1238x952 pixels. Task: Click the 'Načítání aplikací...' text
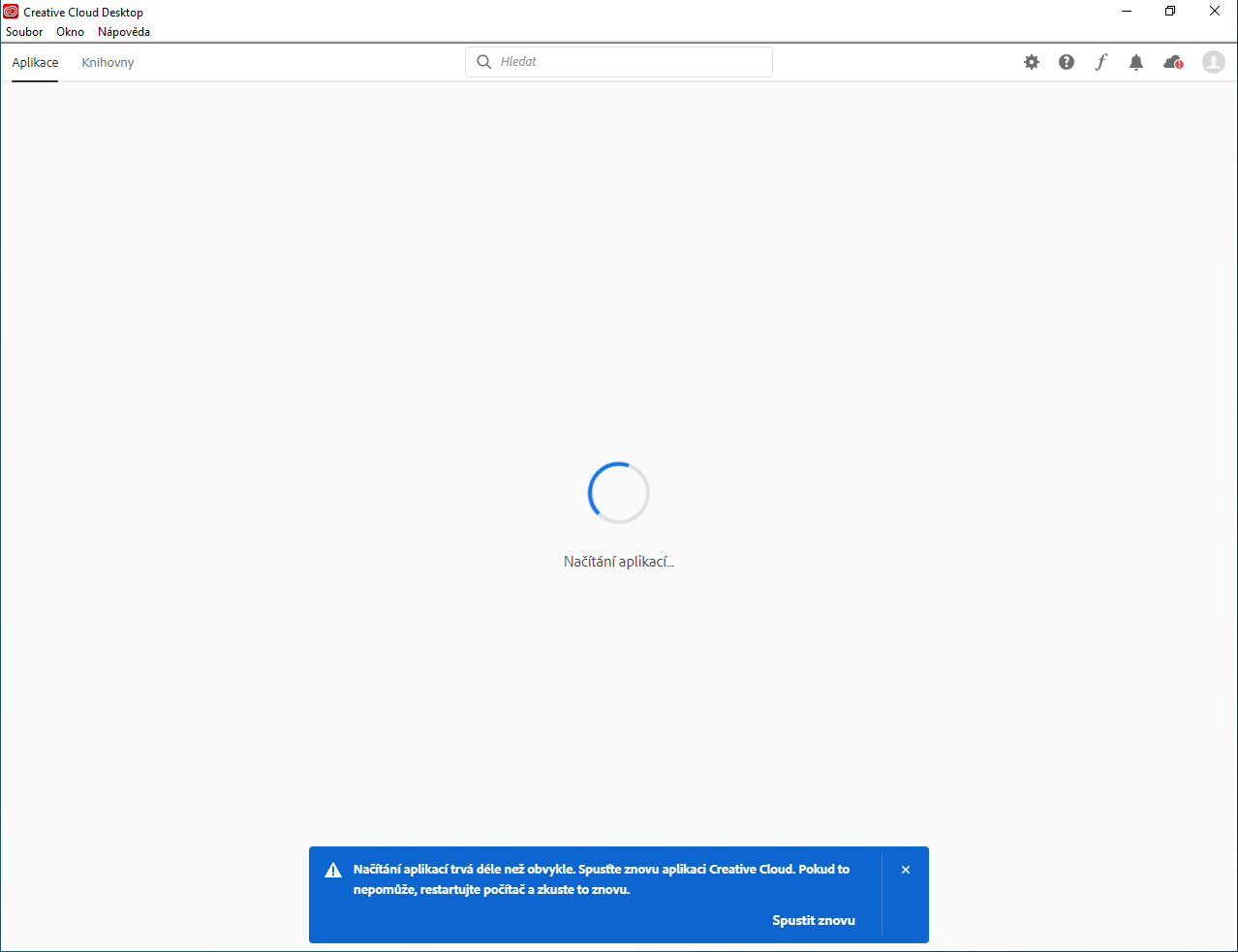619,562
